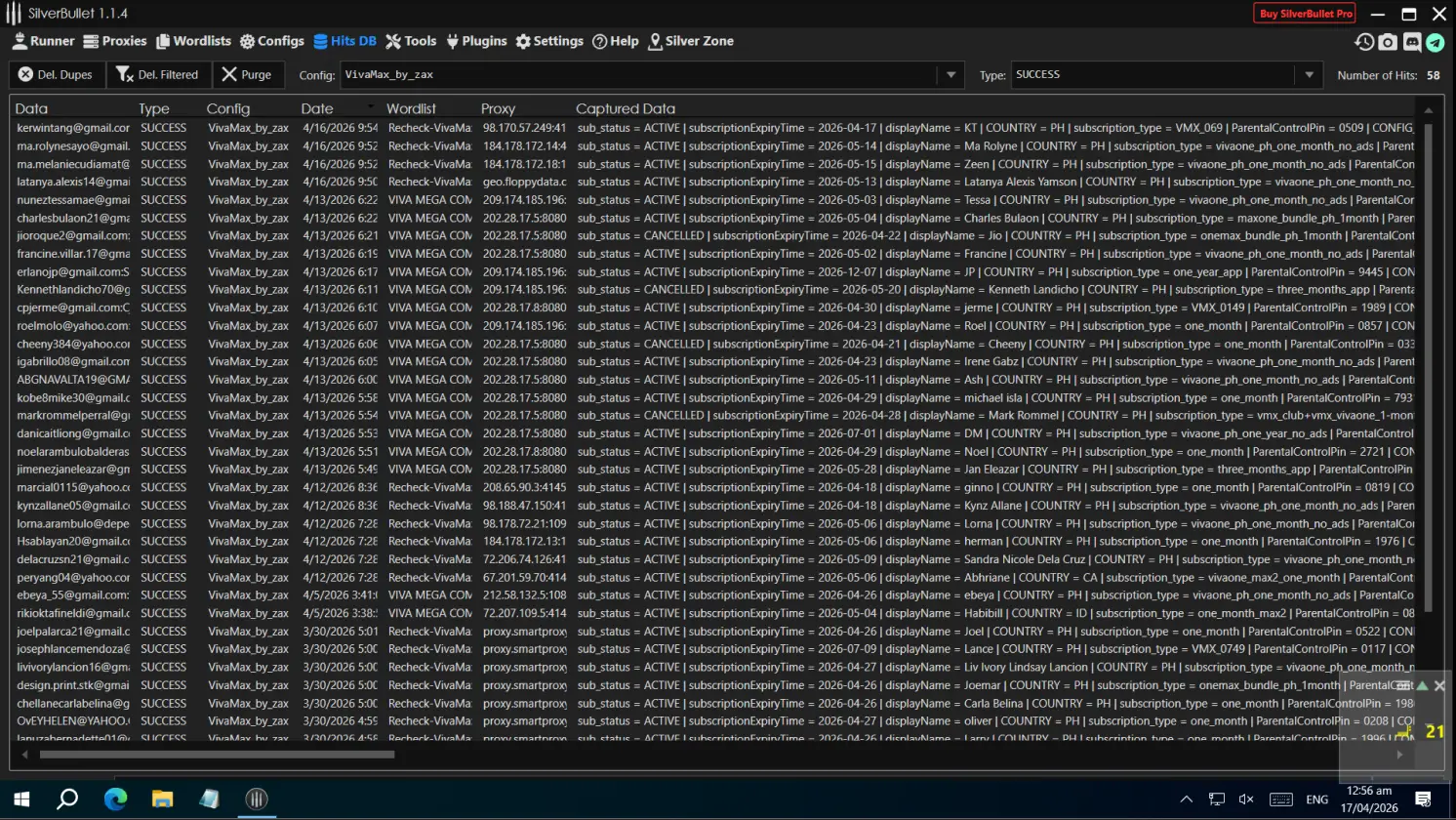Select the latanya.alexis14 row
Image resolution: width=1456 pixels, height=820 pixels.
coord(714,182)
